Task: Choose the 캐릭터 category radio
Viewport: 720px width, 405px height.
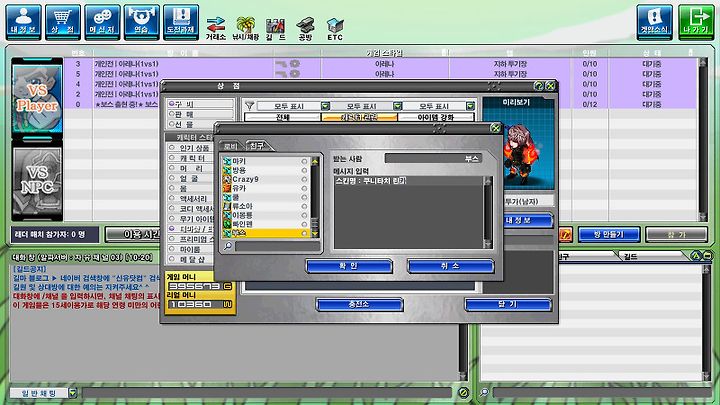Action: (x=172, y=158)
